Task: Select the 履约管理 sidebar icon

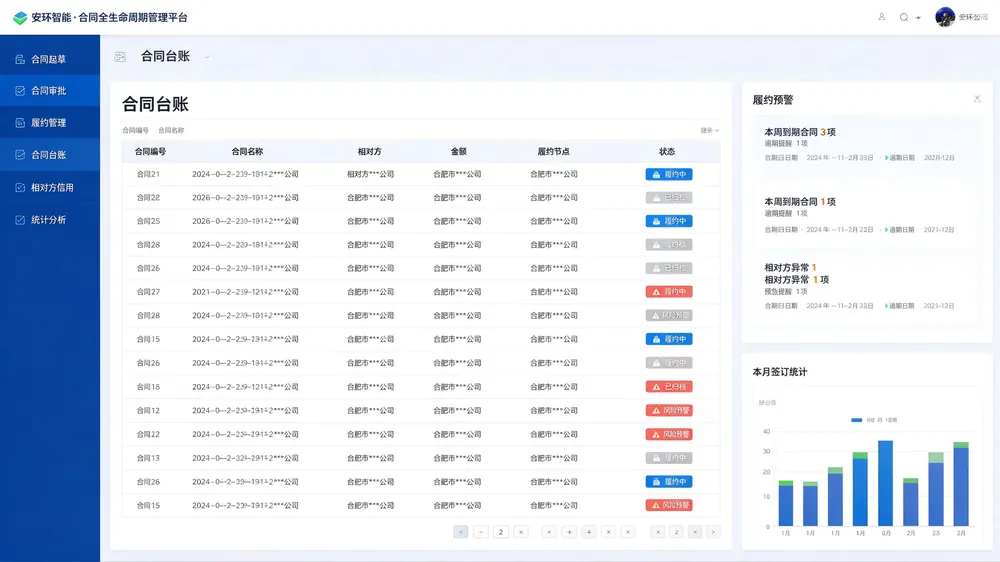Action: (x=20, y=122)
